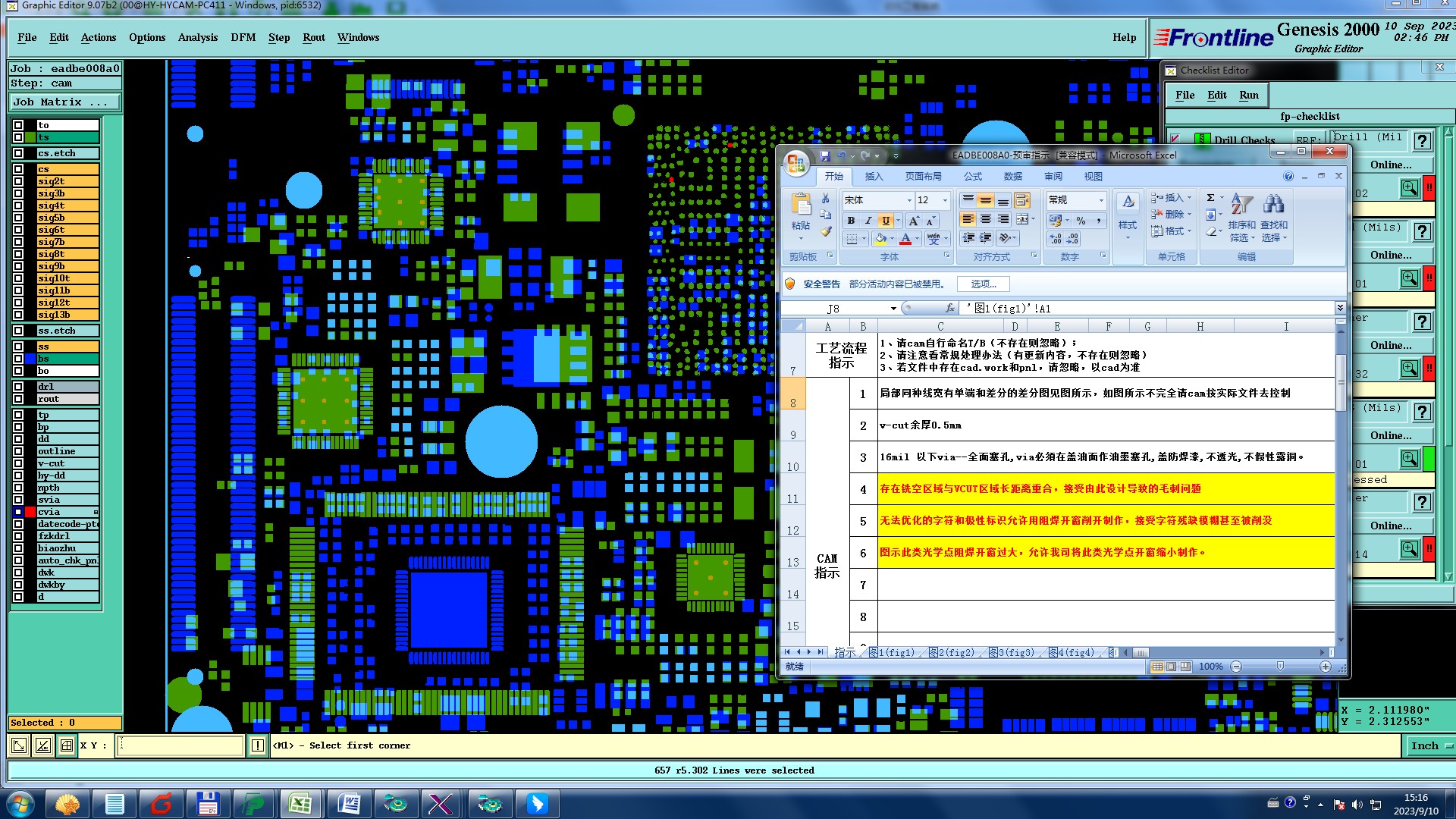The width and height of the screenshot is (1456, 819).
Task: Click the Bold formatting icon in Excel
Action: click(x=851, y=221)
